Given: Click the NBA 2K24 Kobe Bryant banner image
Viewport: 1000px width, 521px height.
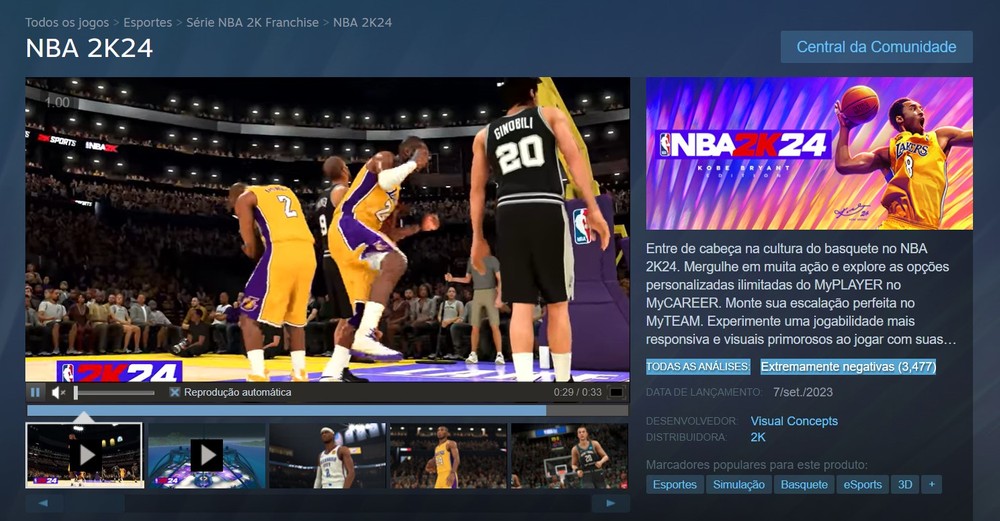Looking at the screenshot, I should (809, 153).
